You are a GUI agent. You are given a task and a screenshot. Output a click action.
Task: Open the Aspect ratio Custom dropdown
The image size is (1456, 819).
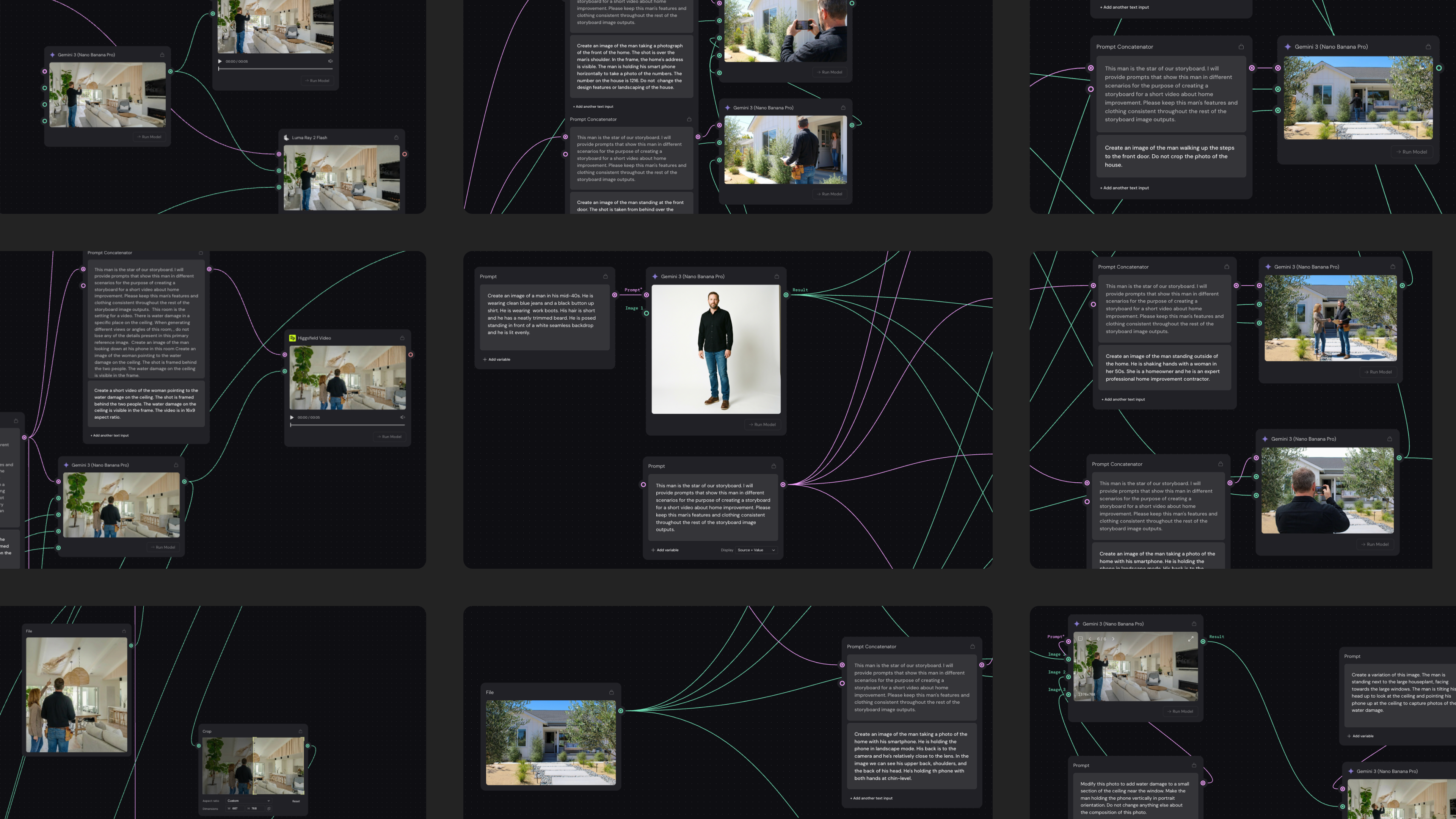pyautogui.click(x=249, y=801)
